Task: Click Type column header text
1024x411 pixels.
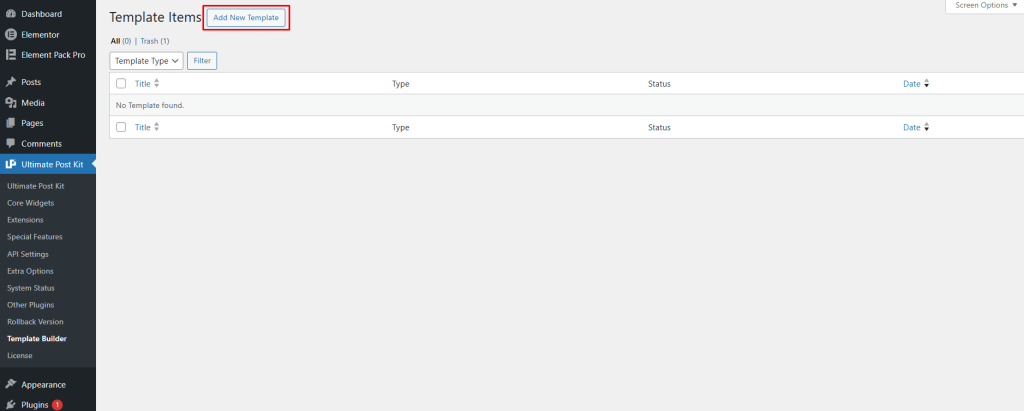Action: point(400,84)
